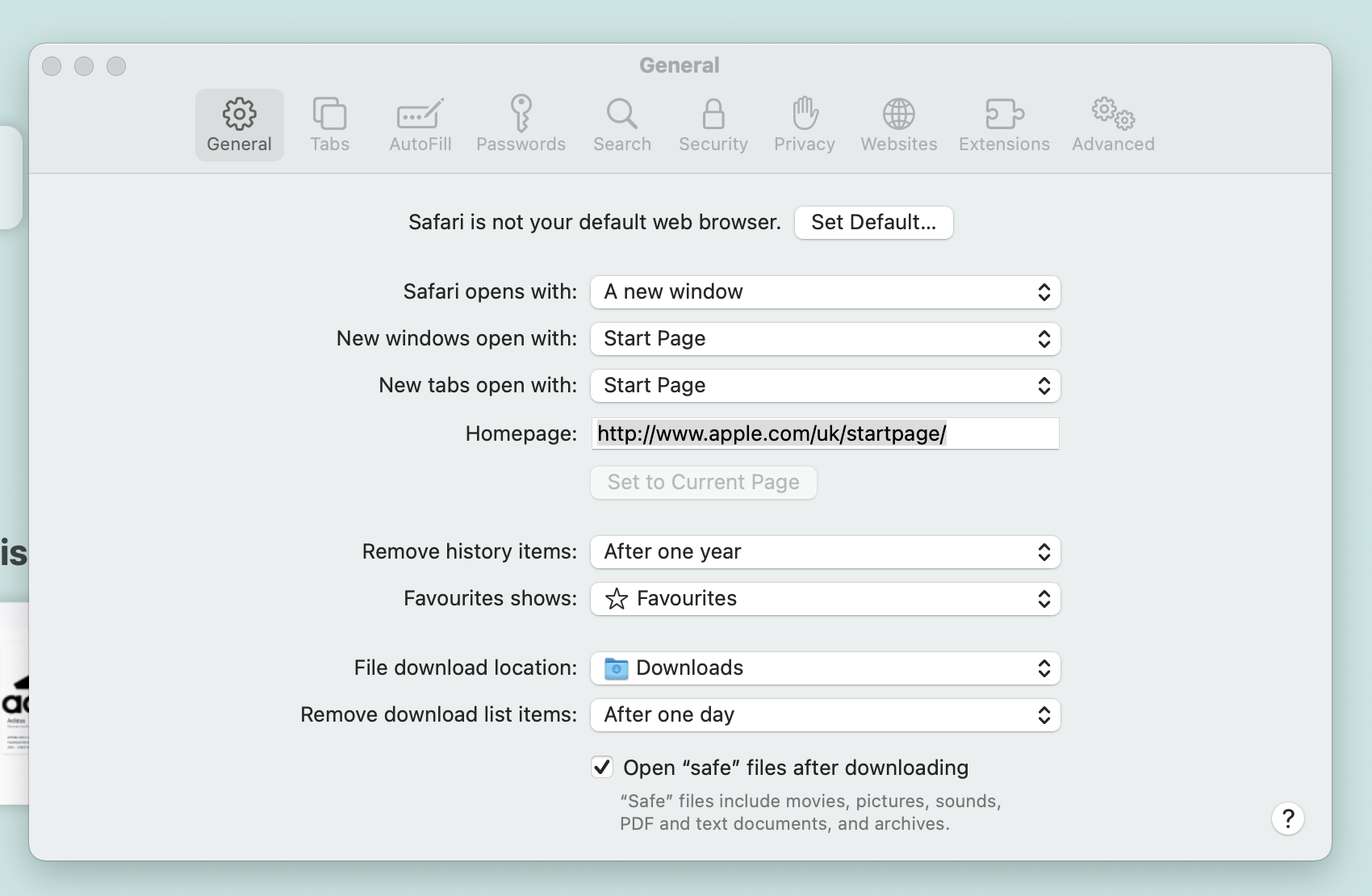
Task: Expand the Remove download list items dropdown
Action: (826, 715)
